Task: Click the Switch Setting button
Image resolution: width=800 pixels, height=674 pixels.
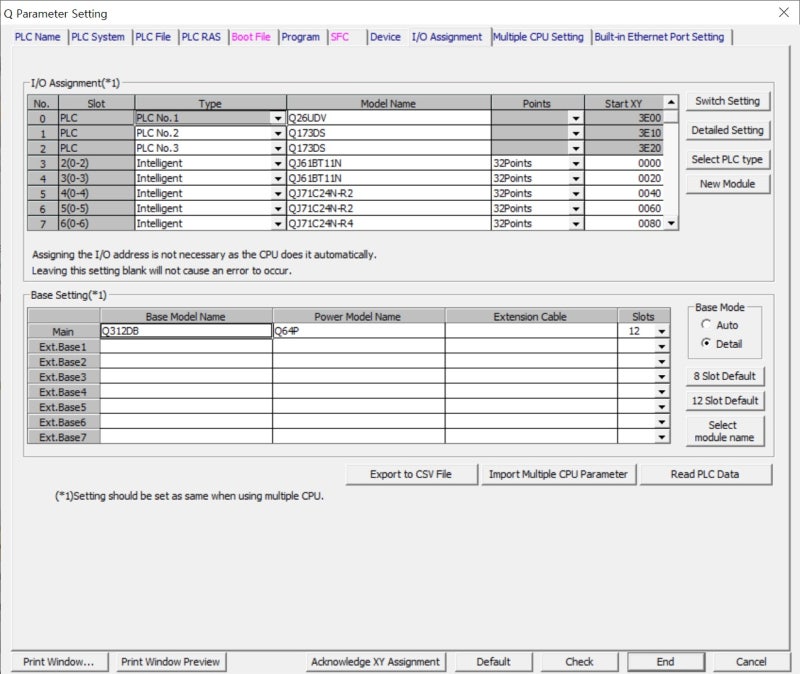Action: pyautogui.click(x=727, y=101)
